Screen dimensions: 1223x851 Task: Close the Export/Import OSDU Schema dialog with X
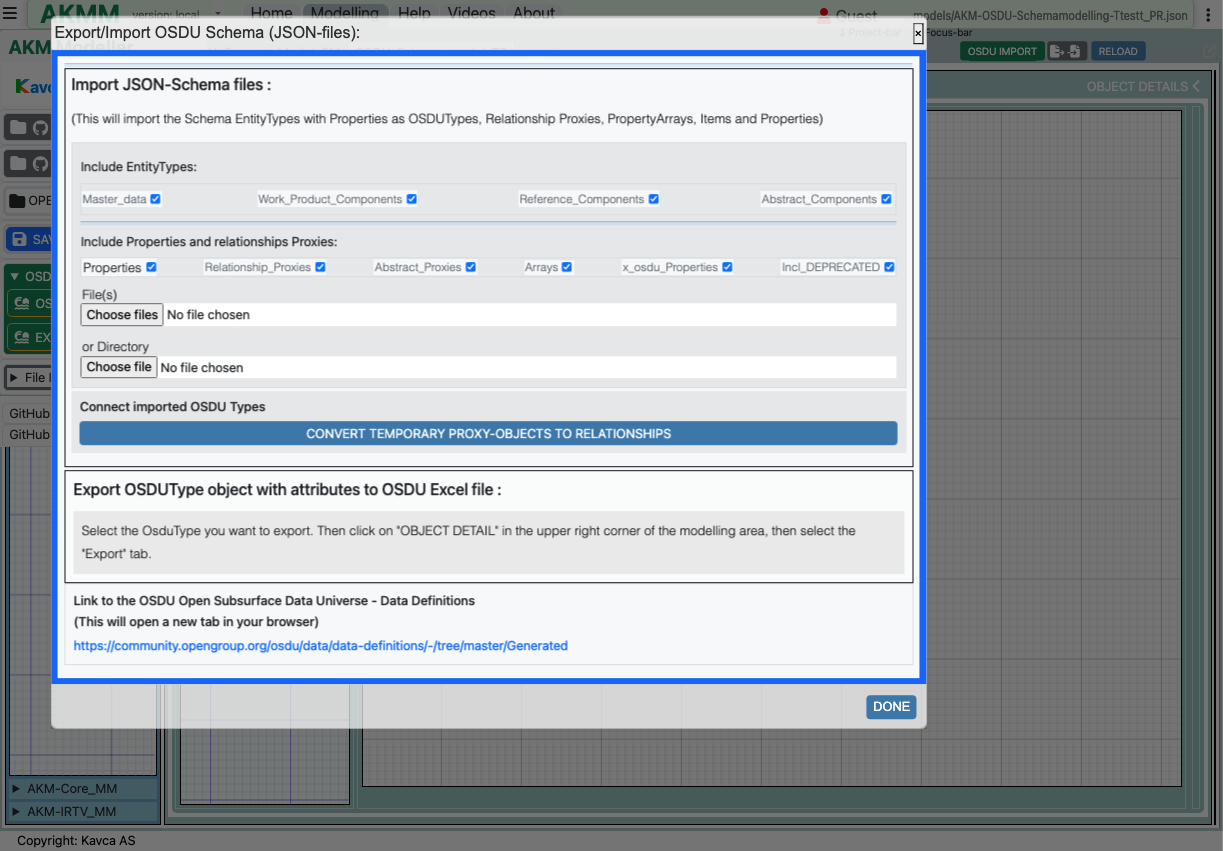coord(918,33)
